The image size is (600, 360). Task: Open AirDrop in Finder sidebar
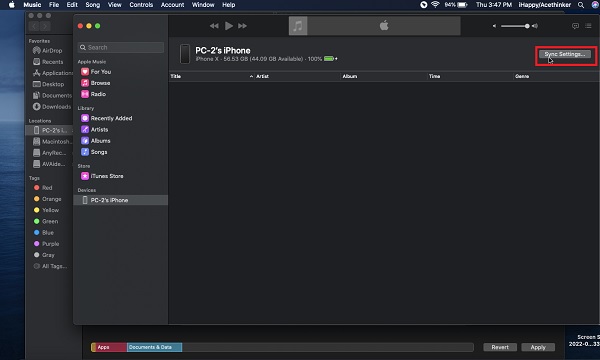pyautogui.click(x=48, y=50)
